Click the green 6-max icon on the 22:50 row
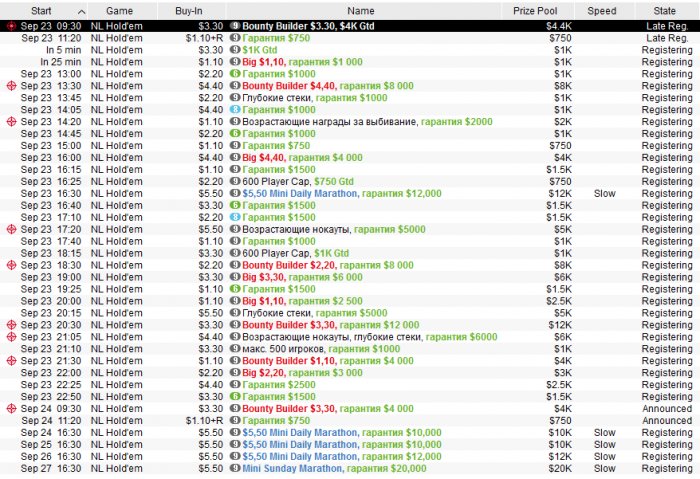The width and height of the screenshot is (700, 479). (235, 396)
